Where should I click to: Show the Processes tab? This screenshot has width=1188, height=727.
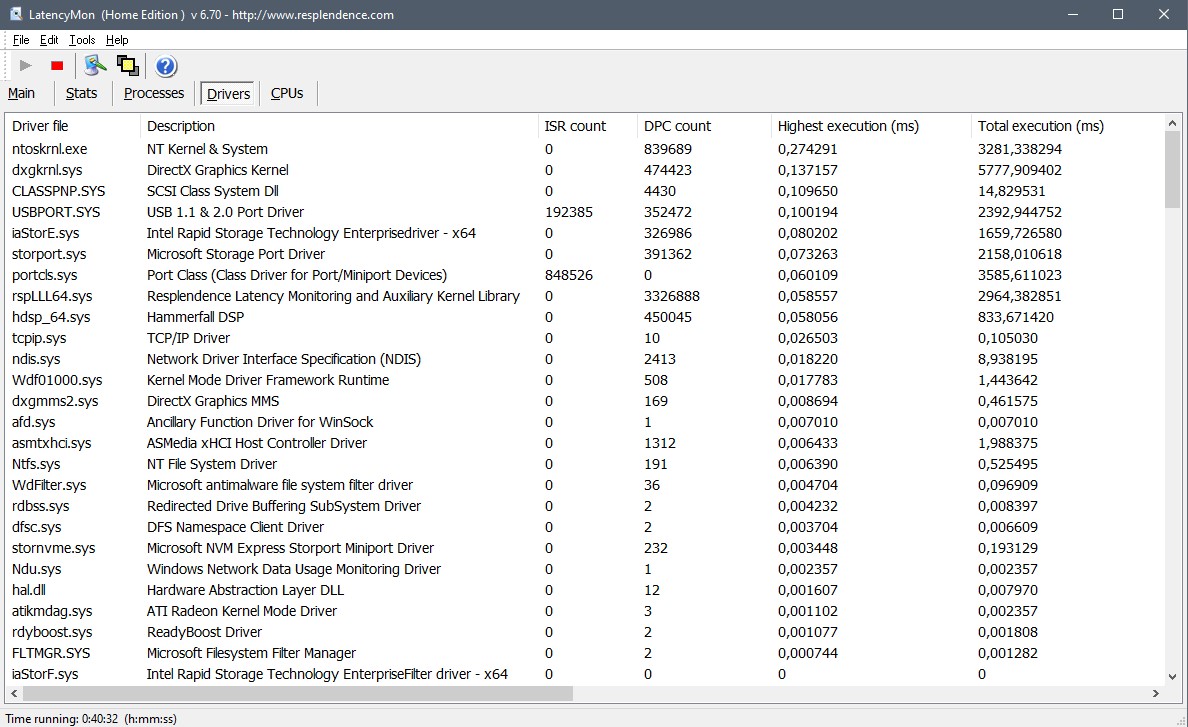154,93
